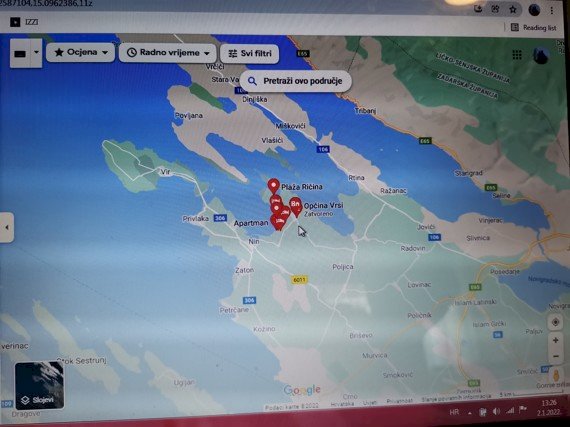The image size is (570, 427).
Task: Click the Apartman label on map
Action: (251, 223)
